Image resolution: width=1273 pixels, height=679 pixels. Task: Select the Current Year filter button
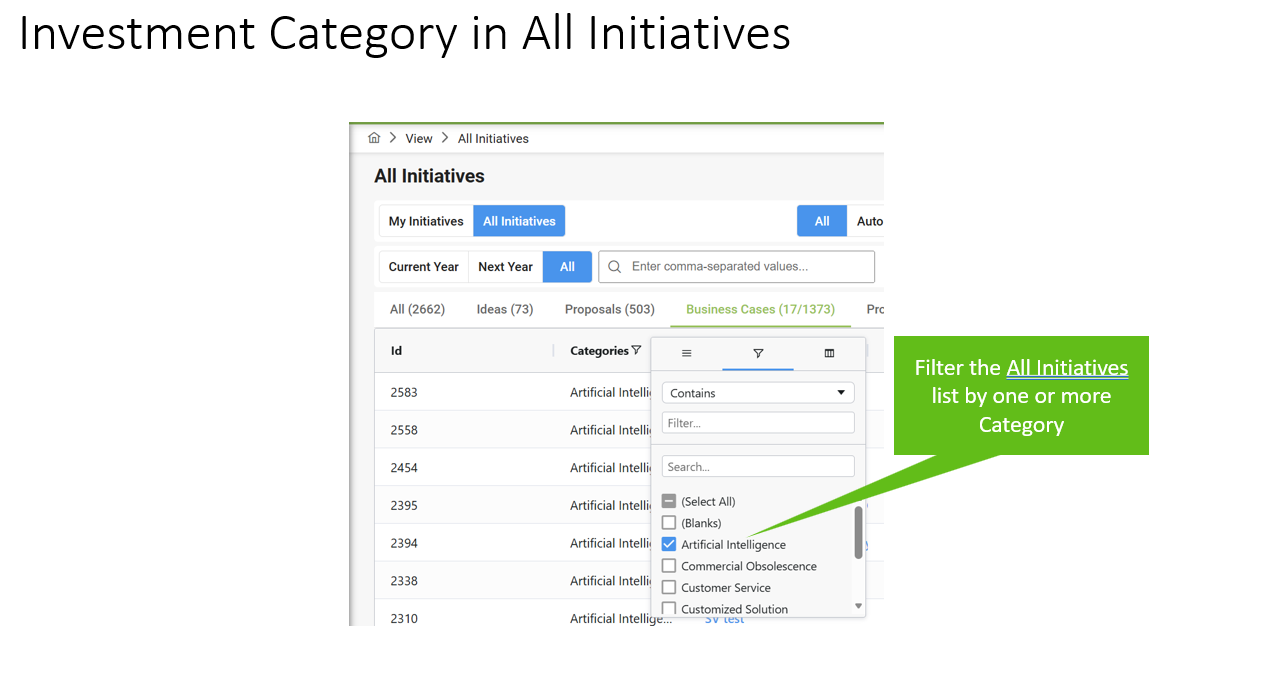(424, 267)
